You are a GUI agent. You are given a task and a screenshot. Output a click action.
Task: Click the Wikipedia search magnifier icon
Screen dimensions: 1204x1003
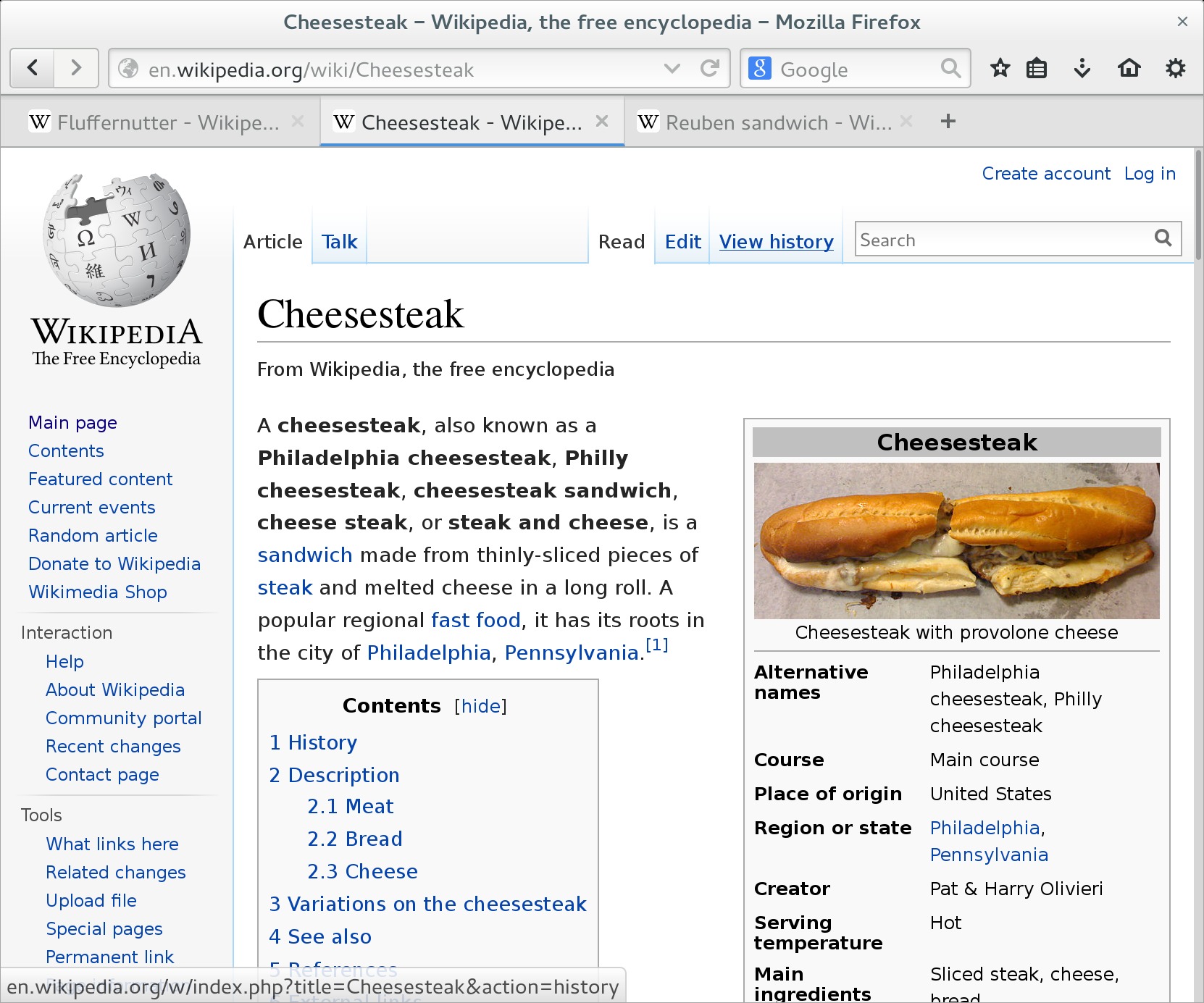coord(1163,238)
